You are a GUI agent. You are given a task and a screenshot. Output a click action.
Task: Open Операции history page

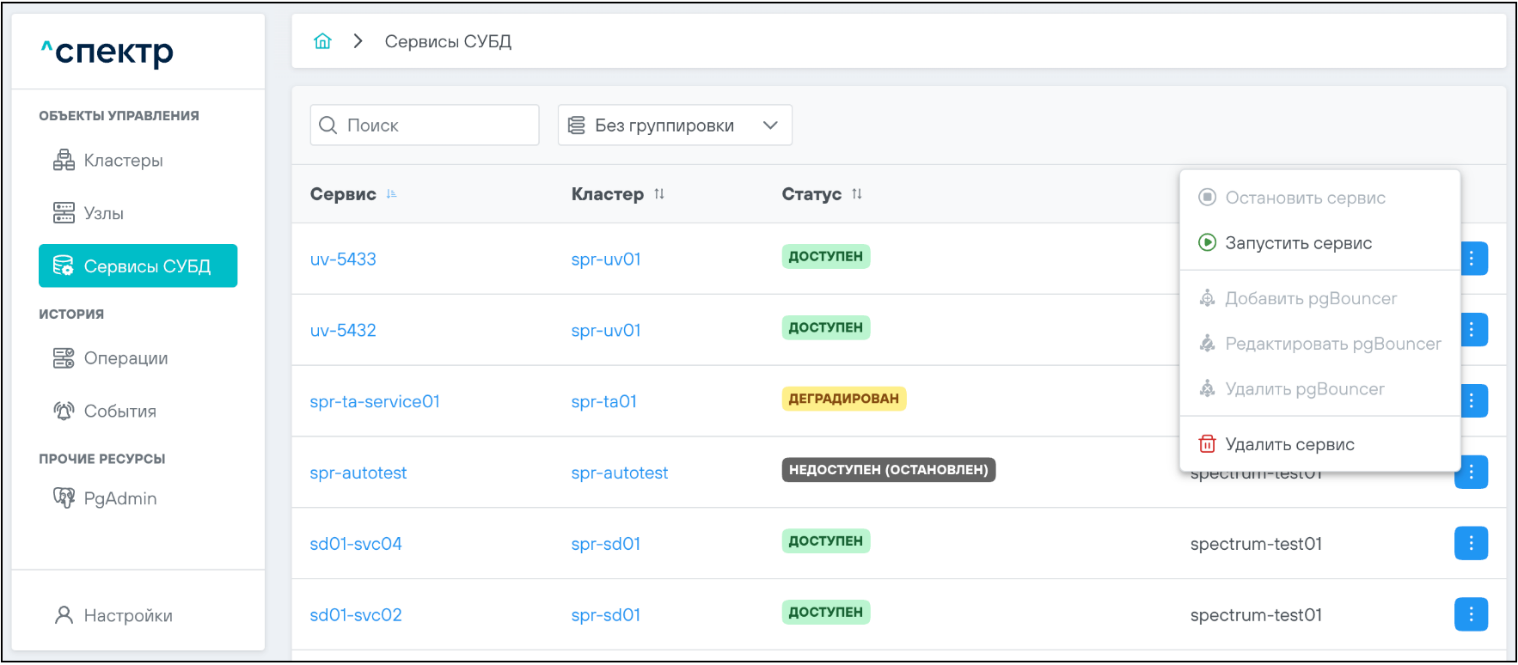[110, 359]
